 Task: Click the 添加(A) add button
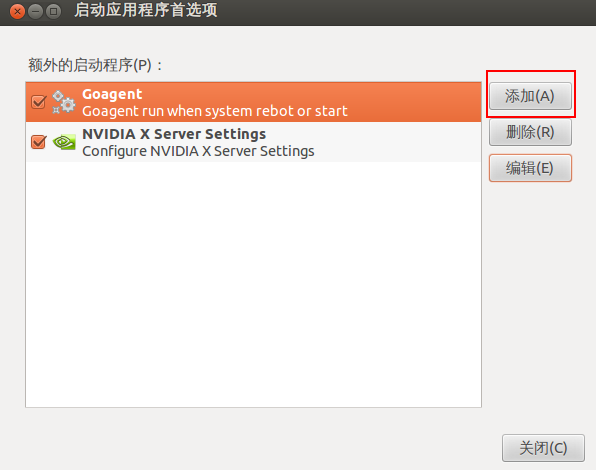530,96
